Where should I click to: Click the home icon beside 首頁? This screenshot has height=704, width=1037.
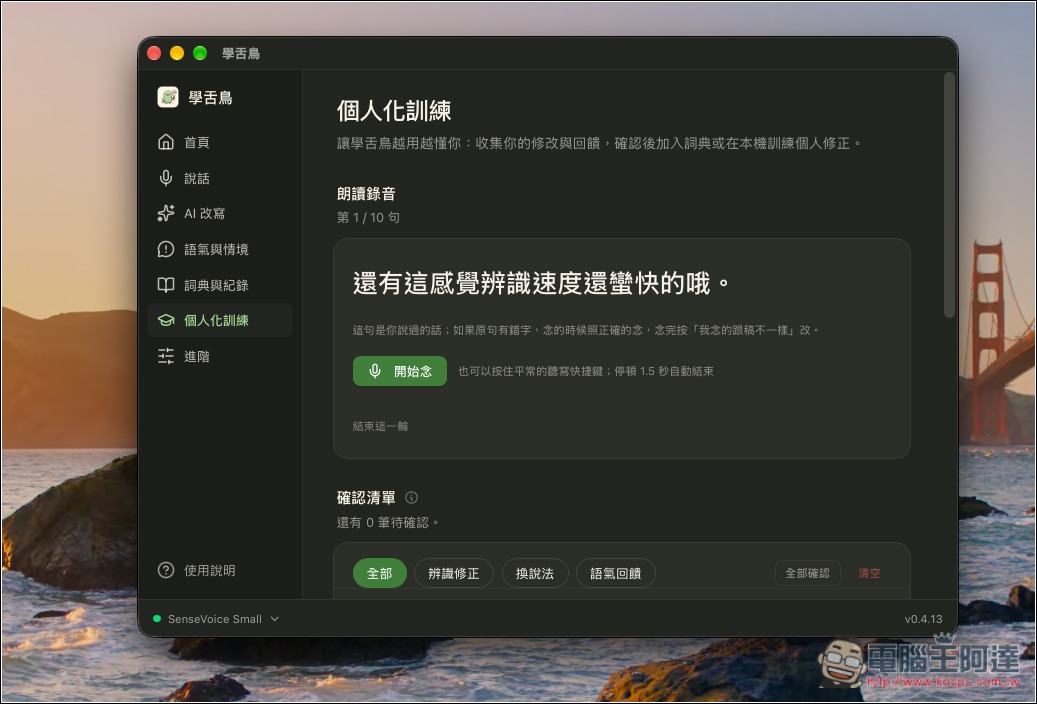[166, 142]
